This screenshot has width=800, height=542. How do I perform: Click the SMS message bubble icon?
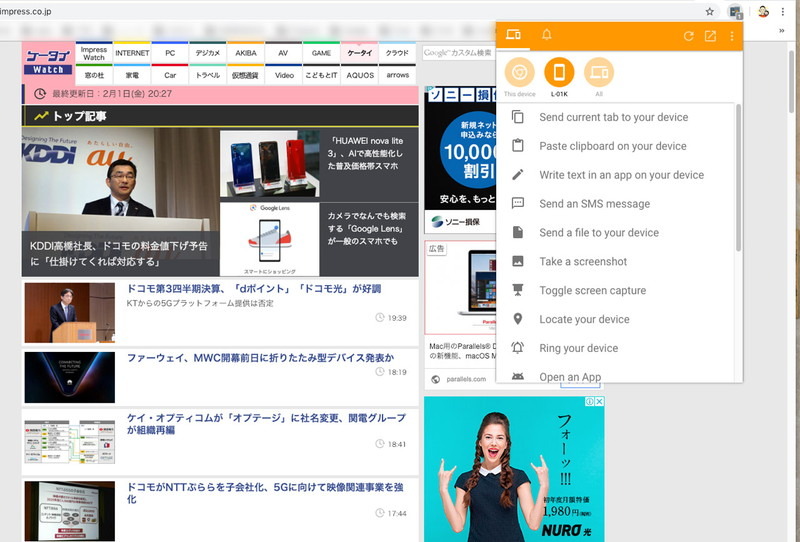click(518, 203)
